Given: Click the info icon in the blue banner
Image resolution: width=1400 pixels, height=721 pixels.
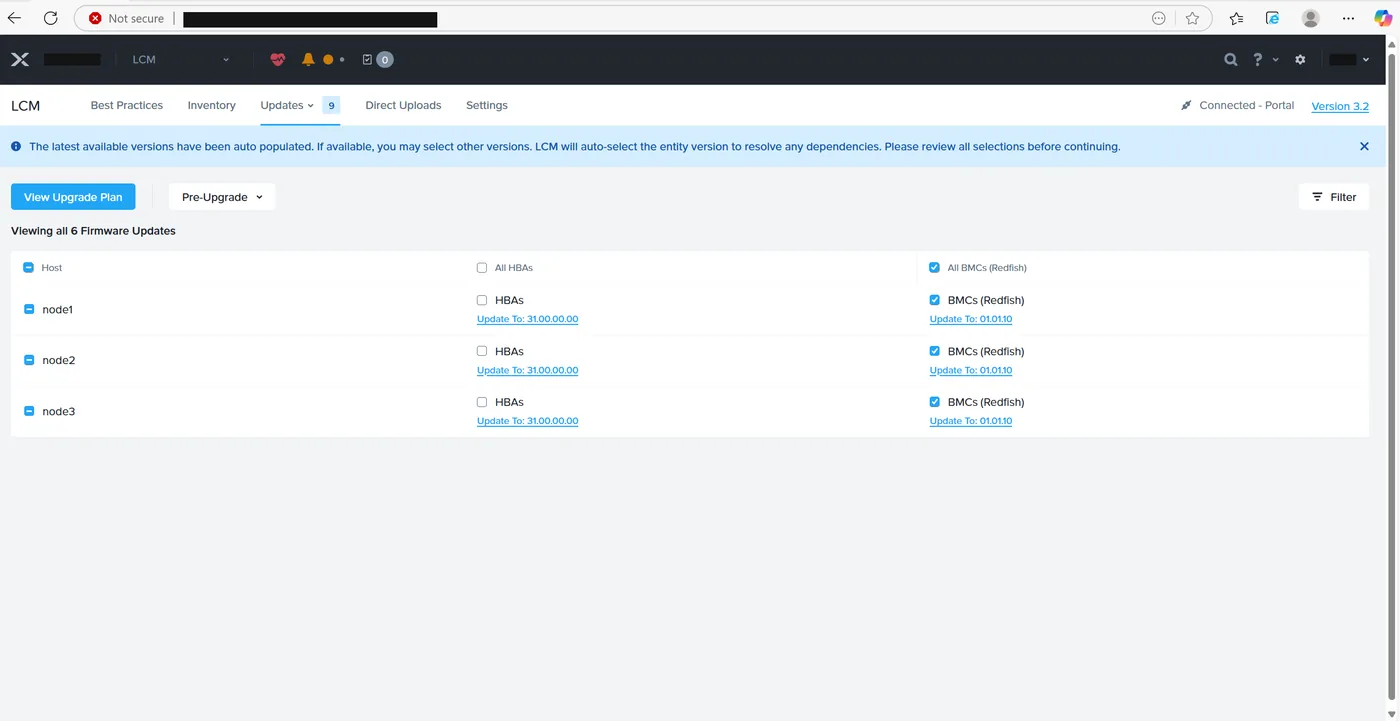Looking at the screenshot, I should pyautogui.click(x=16, y=146).
